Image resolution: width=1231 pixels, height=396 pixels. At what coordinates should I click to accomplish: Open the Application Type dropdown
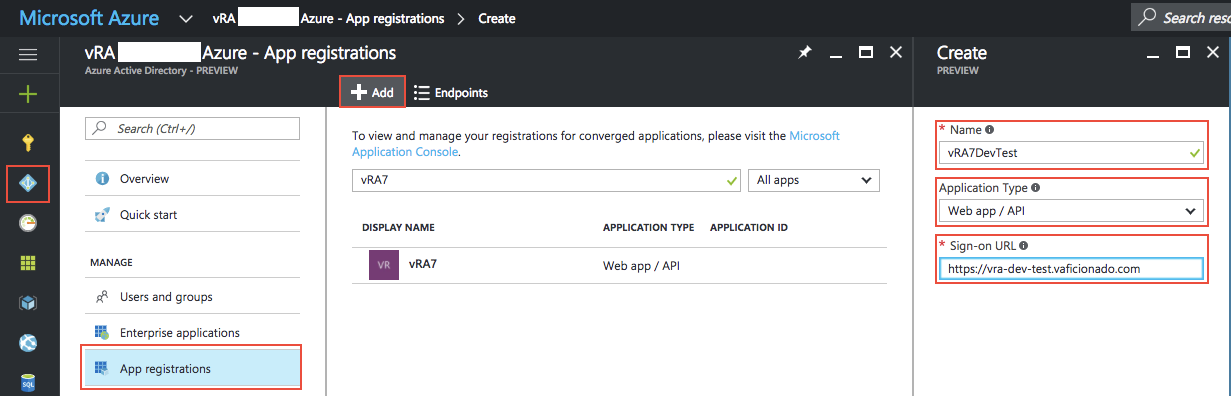[1070, 211]
